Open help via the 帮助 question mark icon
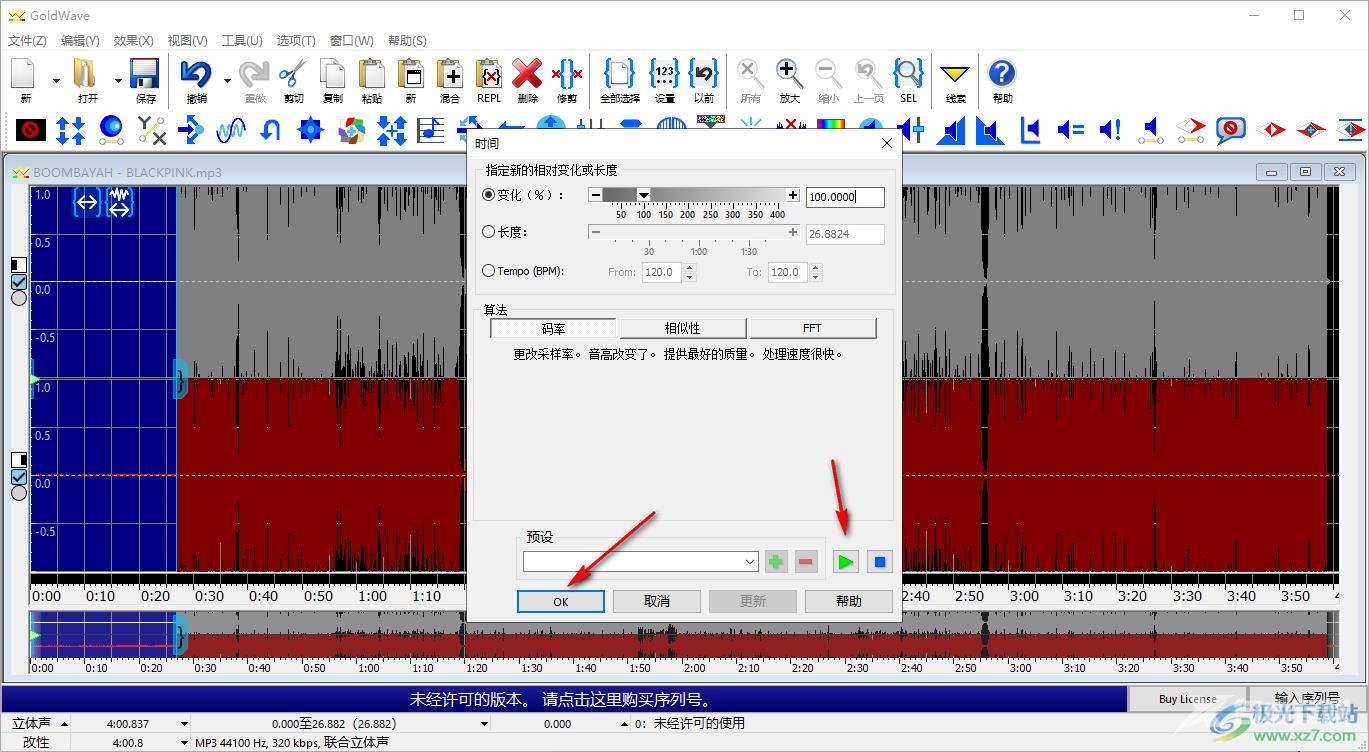 [1002, 74]
